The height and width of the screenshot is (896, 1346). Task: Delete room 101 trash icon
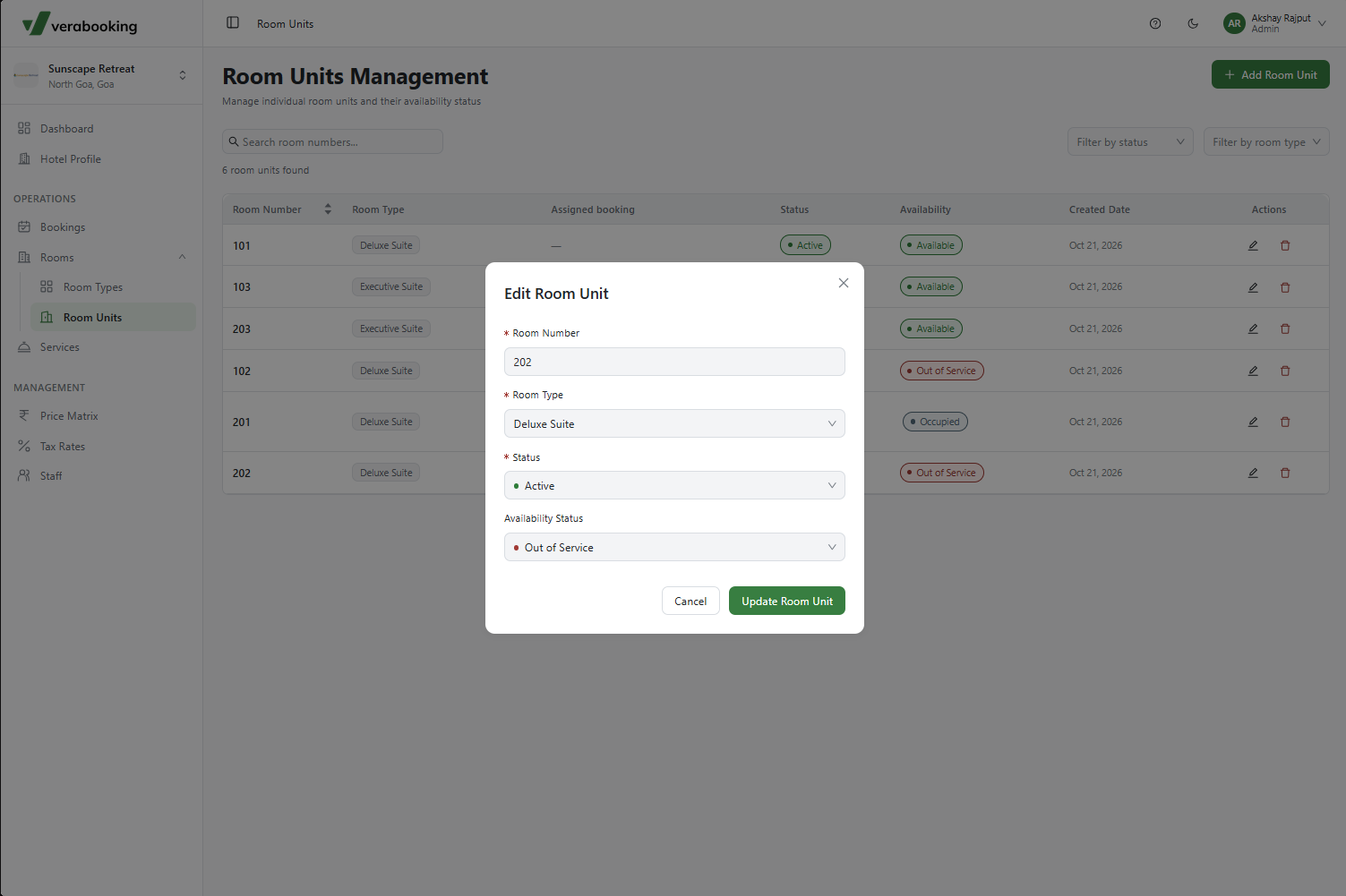click(x=1285, y=245)
